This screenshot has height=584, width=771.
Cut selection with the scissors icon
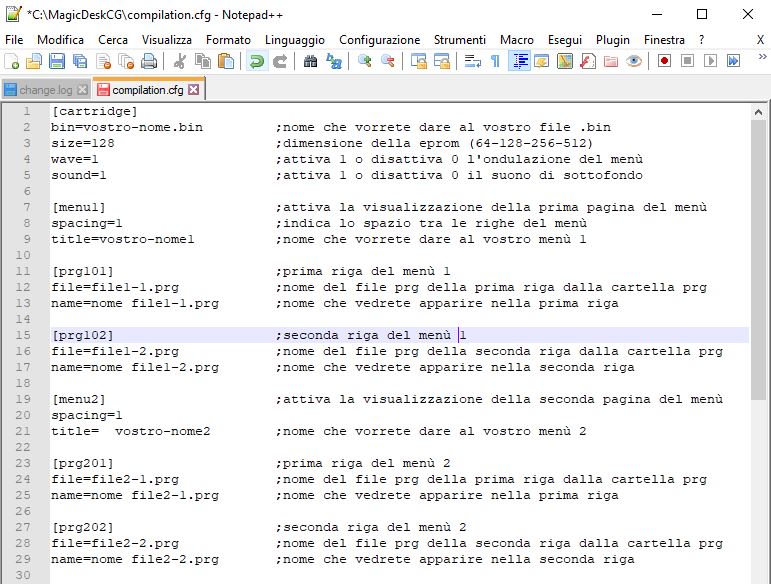pyautogui.click(x=179, y=61)
